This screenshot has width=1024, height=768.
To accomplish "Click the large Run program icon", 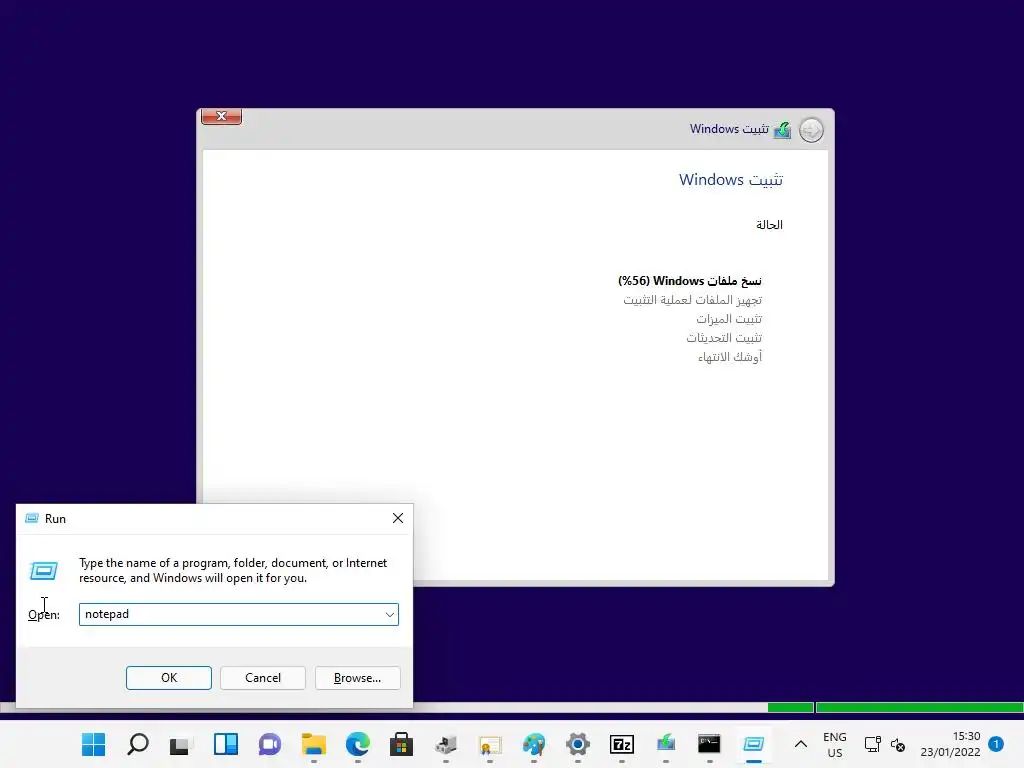I will 44,571.
